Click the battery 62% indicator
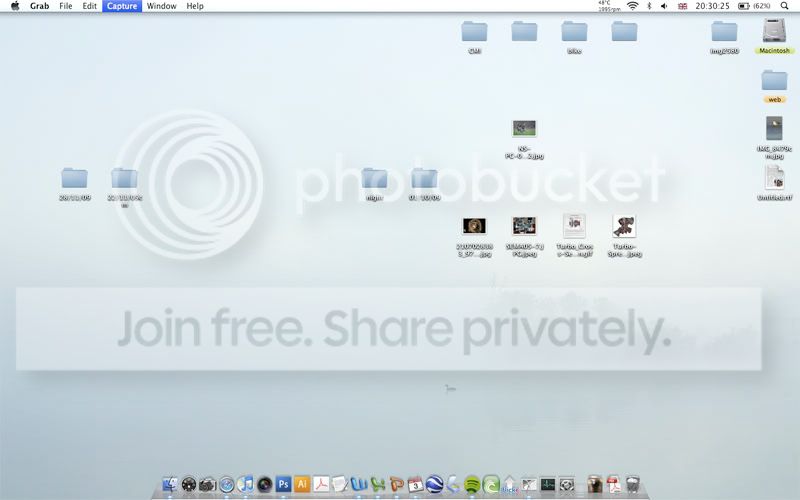 [755, 6]
